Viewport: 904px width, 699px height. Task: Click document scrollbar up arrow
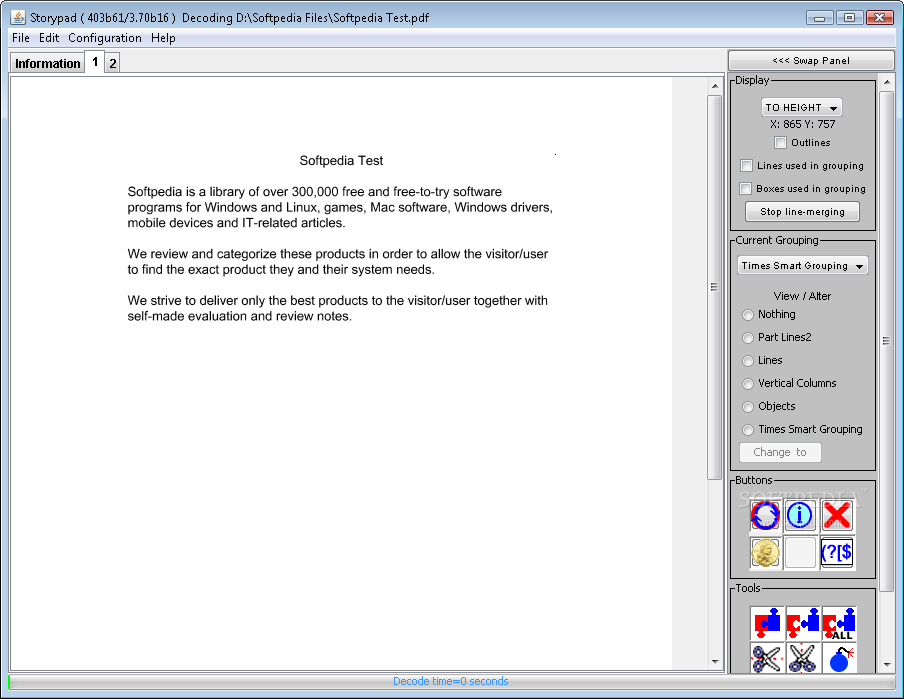(x=715, y=86)
